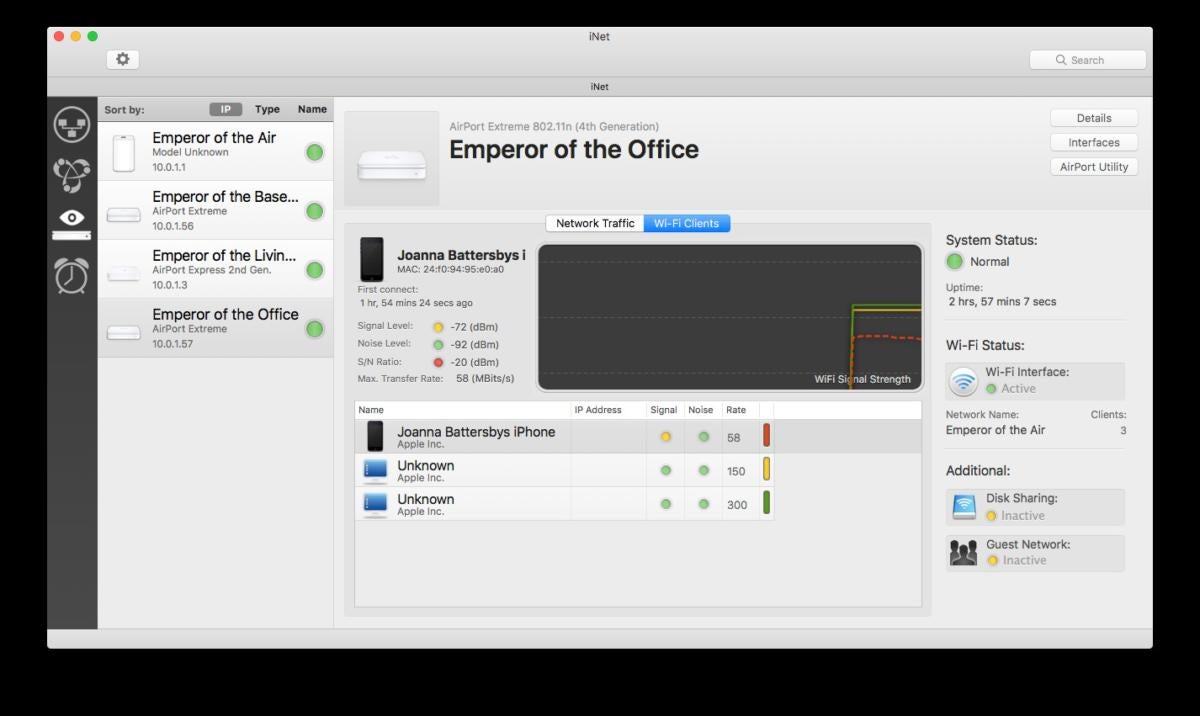Click the 58 (MBits/s) max transfer rate
This screenshot has height=716, width=1200.
pos(485,378)
